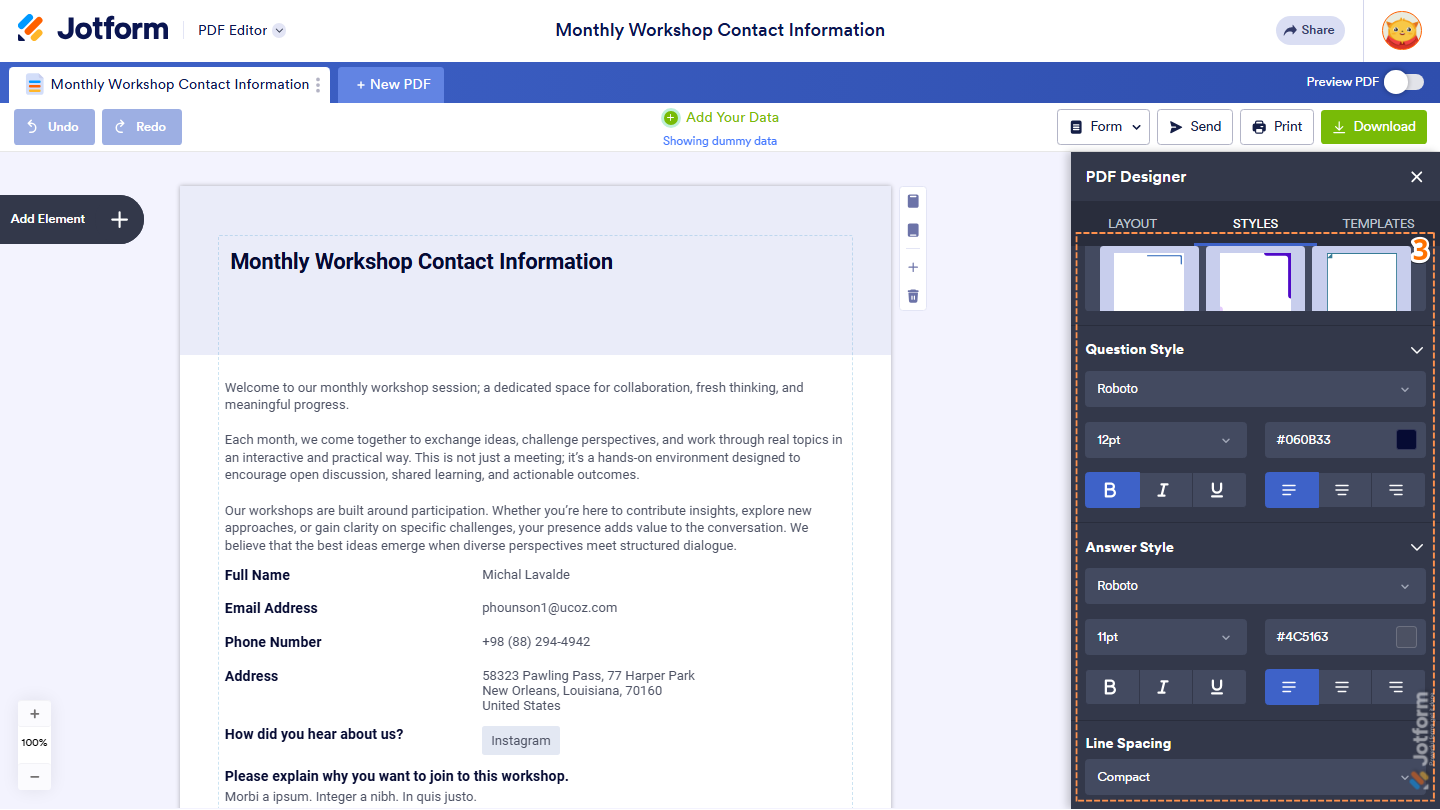Viewport: 1440px width, 810px height.
Task: Toggle the Preview PDF switch
Action: tap(1404, 82)
